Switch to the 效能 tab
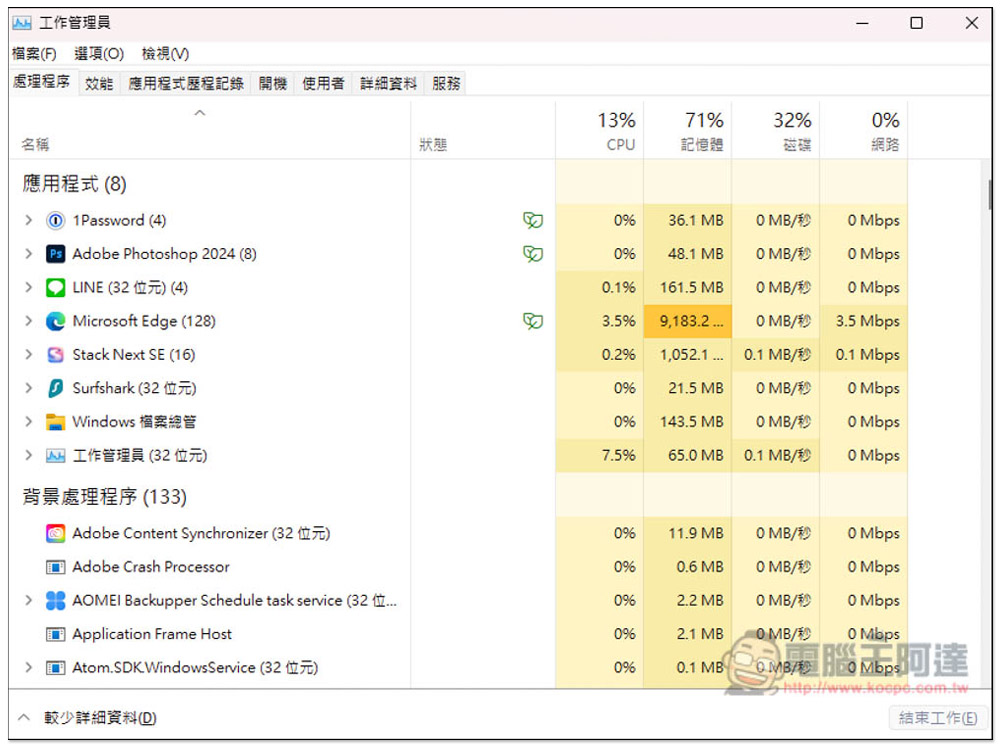Image resolution: width=1000 pixels, height=748 pixels. pos(99,84)
